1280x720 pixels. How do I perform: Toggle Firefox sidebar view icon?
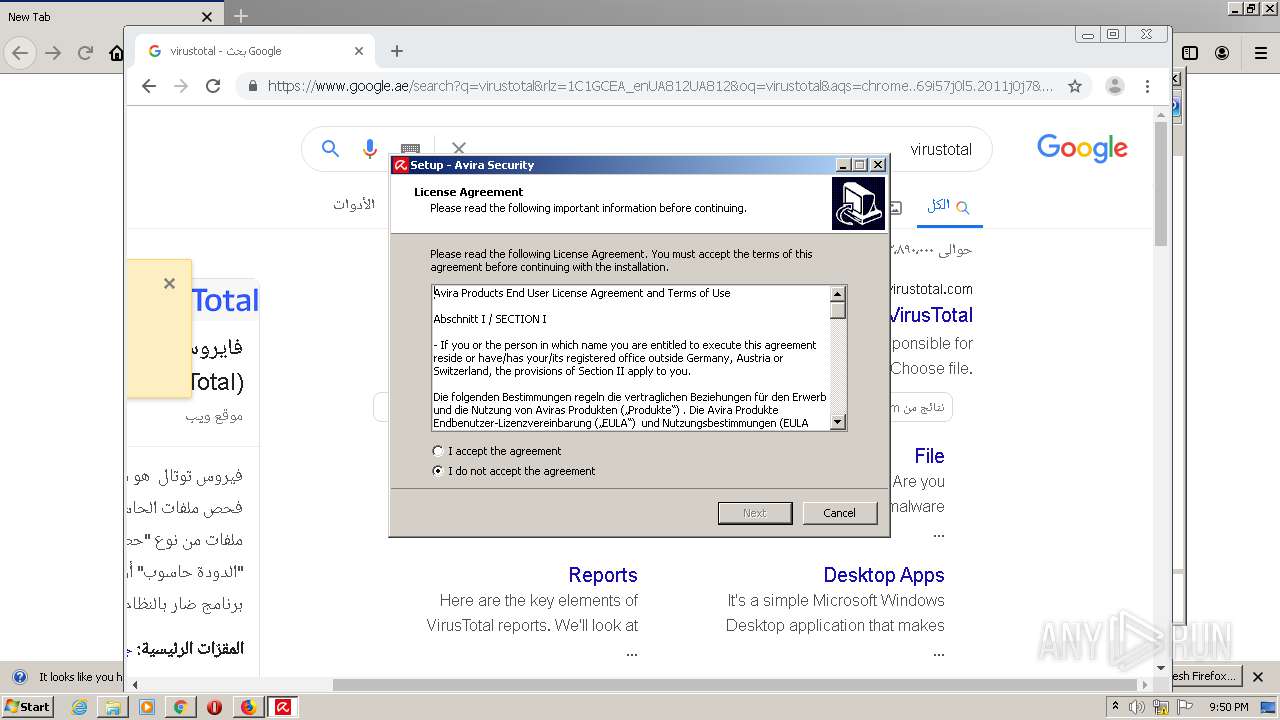pos(1190,53)
